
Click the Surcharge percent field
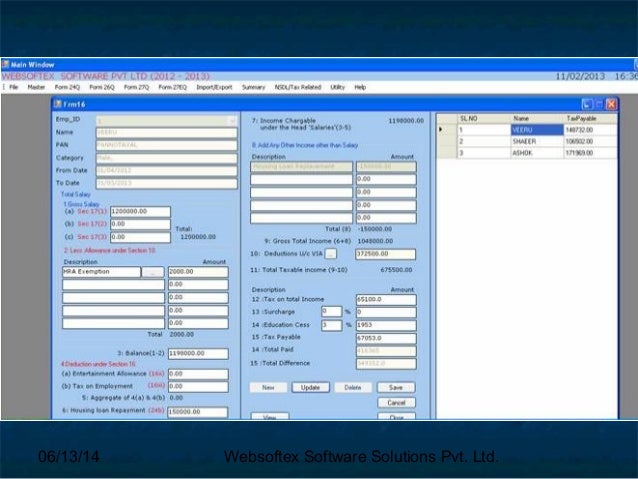coord(332,312)
